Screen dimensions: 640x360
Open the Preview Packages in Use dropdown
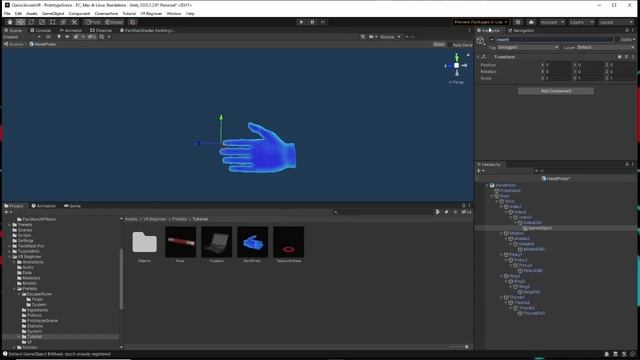click(x=480, y=22)
